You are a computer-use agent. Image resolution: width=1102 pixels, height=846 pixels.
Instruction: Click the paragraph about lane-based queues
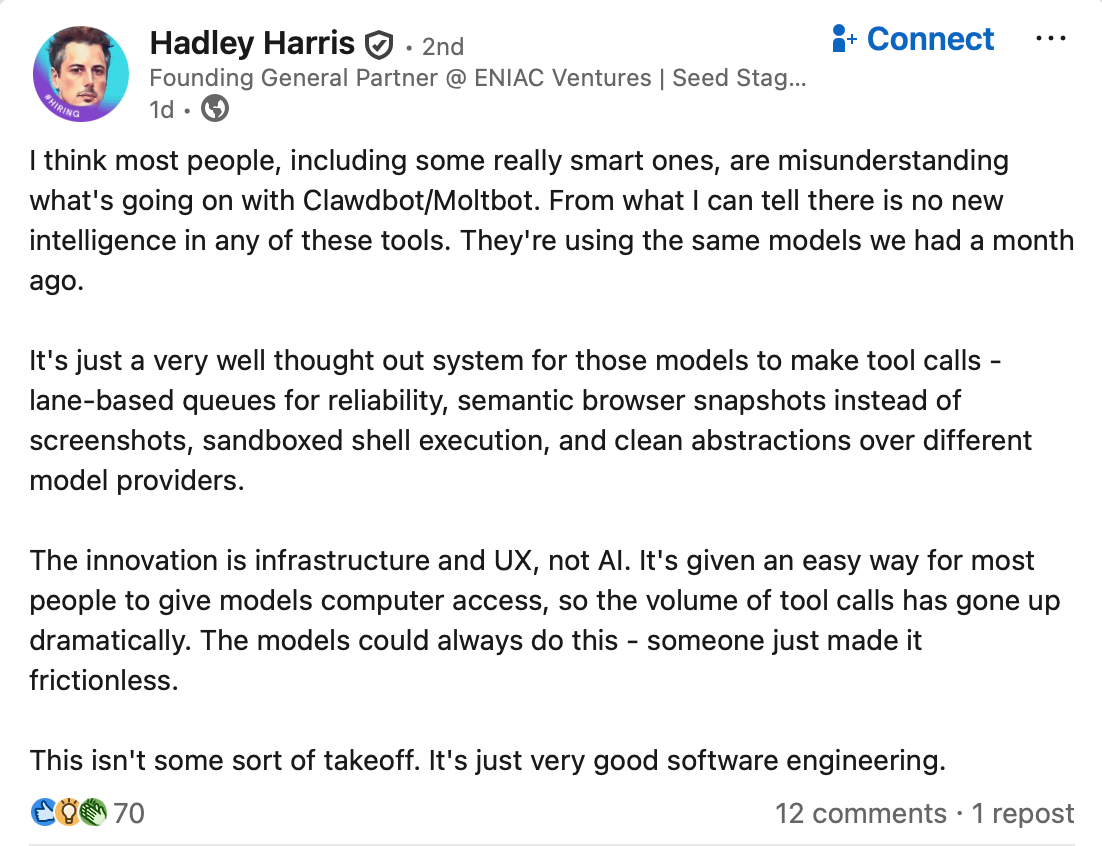point(531,420)
